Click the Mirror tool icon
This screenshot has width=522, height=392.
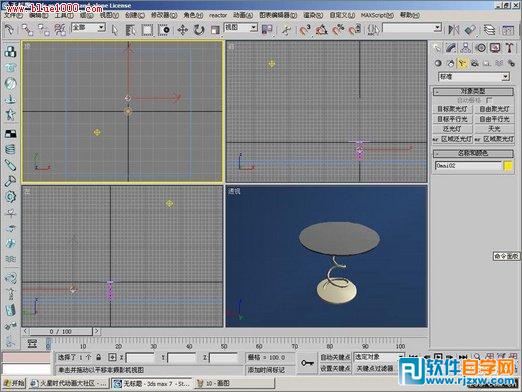point(453,30)
